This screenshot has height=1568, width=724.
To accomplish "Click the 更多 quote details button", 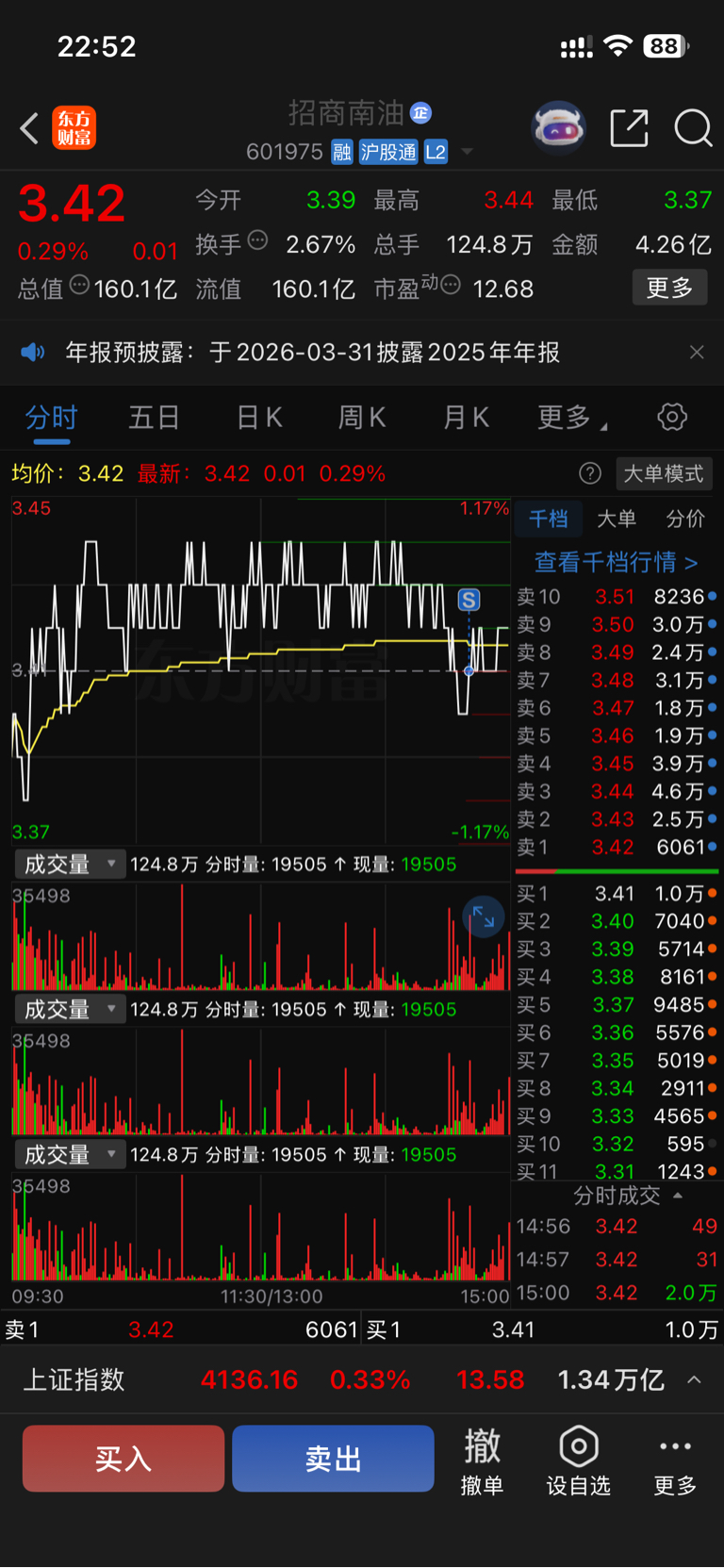I will pos(669,288).
